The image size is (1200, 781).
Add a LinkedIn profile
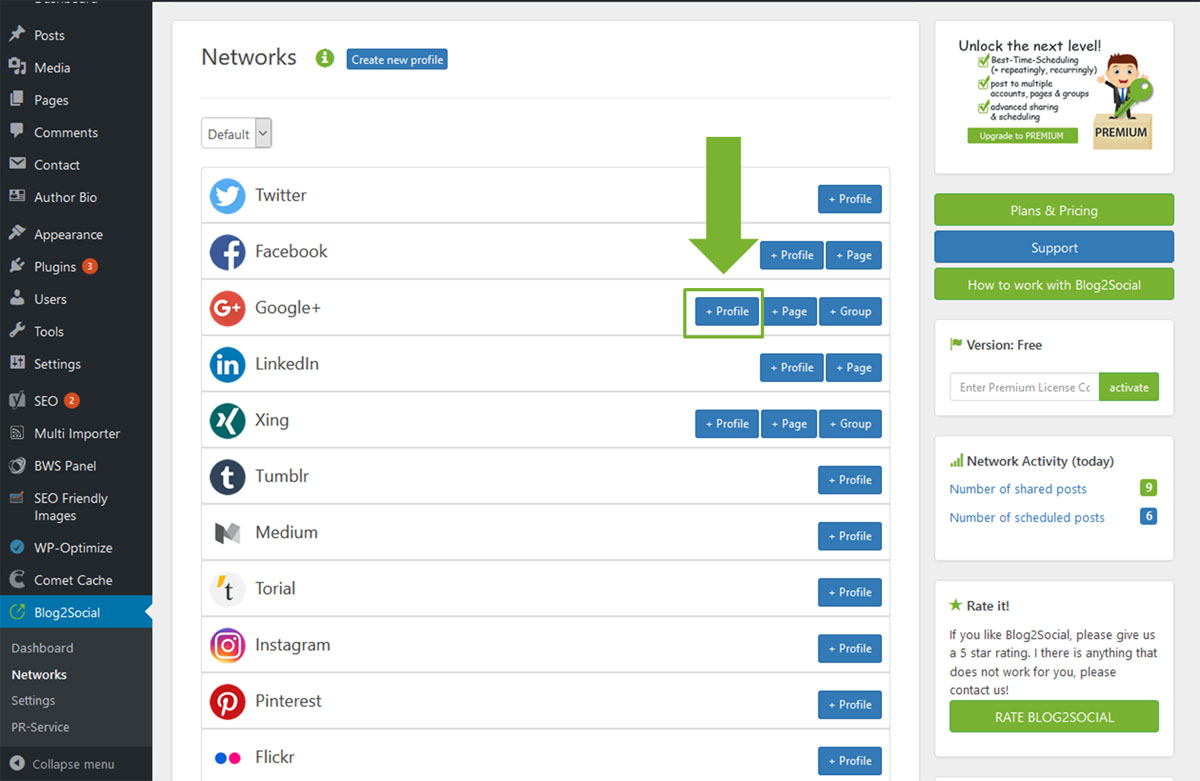click(792, 367)
